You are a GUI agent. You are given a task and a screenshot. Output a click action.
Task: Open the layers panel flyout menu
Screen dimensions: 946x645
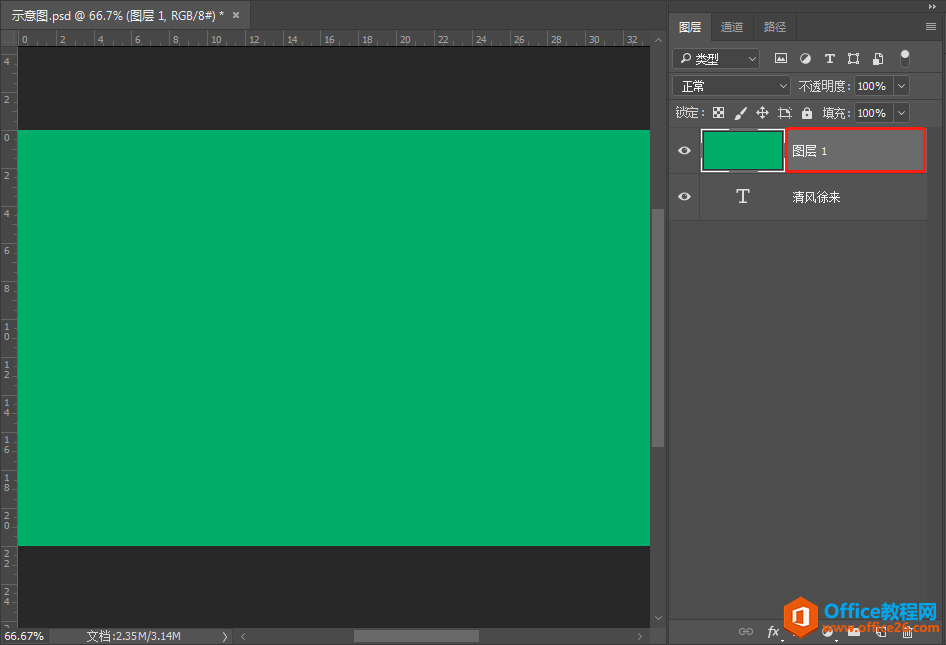pos(931,27)
